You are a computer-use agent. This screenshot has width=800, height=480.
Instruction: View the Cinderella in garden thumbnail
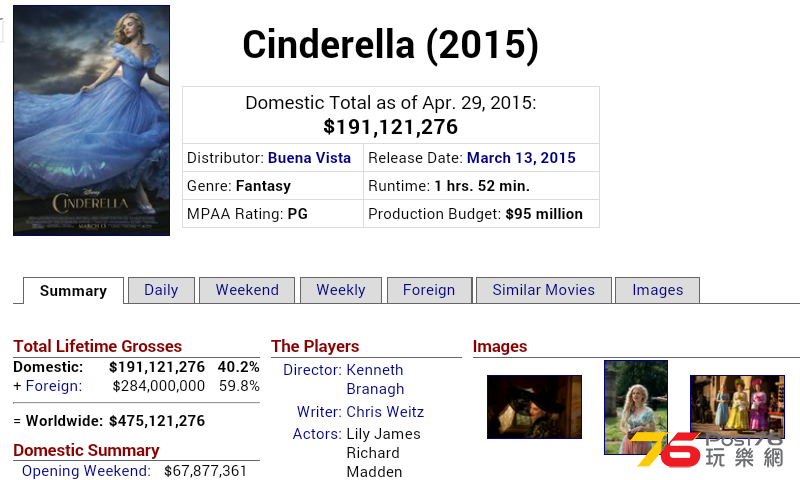[636, 407]
